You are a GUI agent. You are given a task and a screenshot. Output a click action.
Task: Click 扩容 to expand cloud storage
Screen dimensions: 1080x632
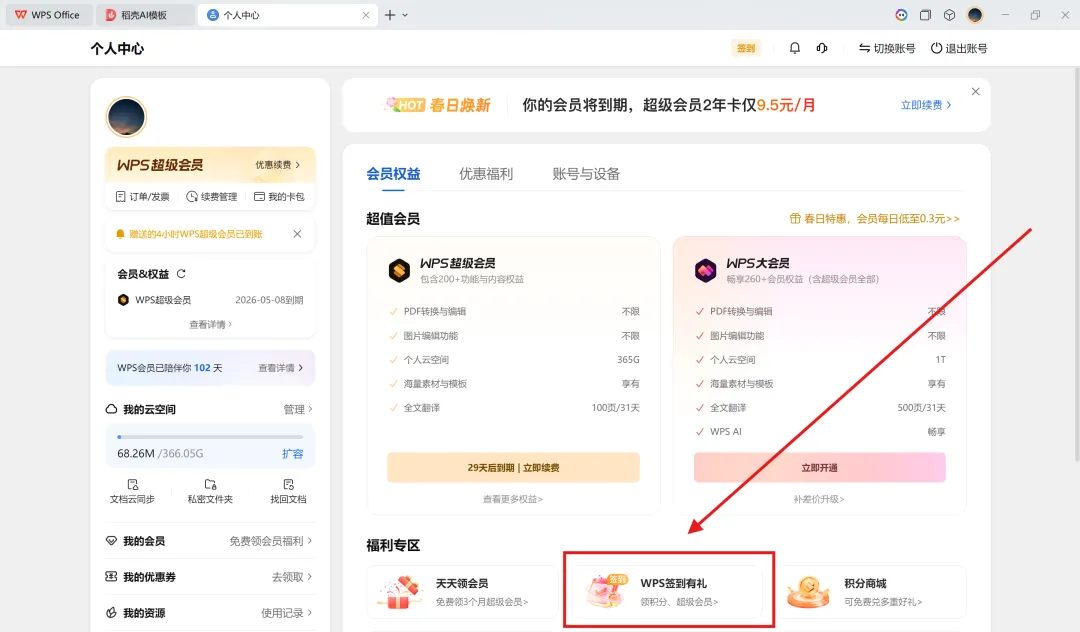pos(292,454)
